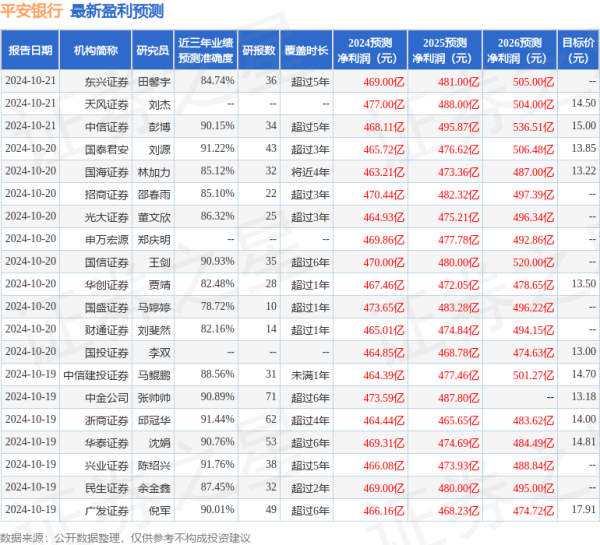The image size is (600, 545).
Task: Click the 平安银行 title text
Action: (x=31, y=11)
